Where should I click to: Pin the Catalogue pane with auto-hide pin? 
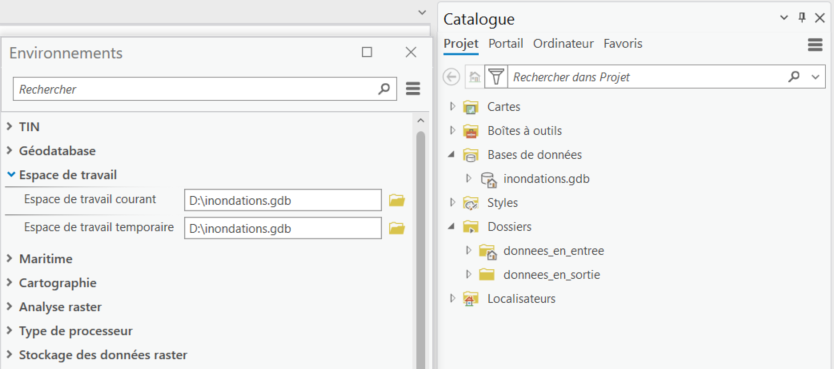(802, 18)
